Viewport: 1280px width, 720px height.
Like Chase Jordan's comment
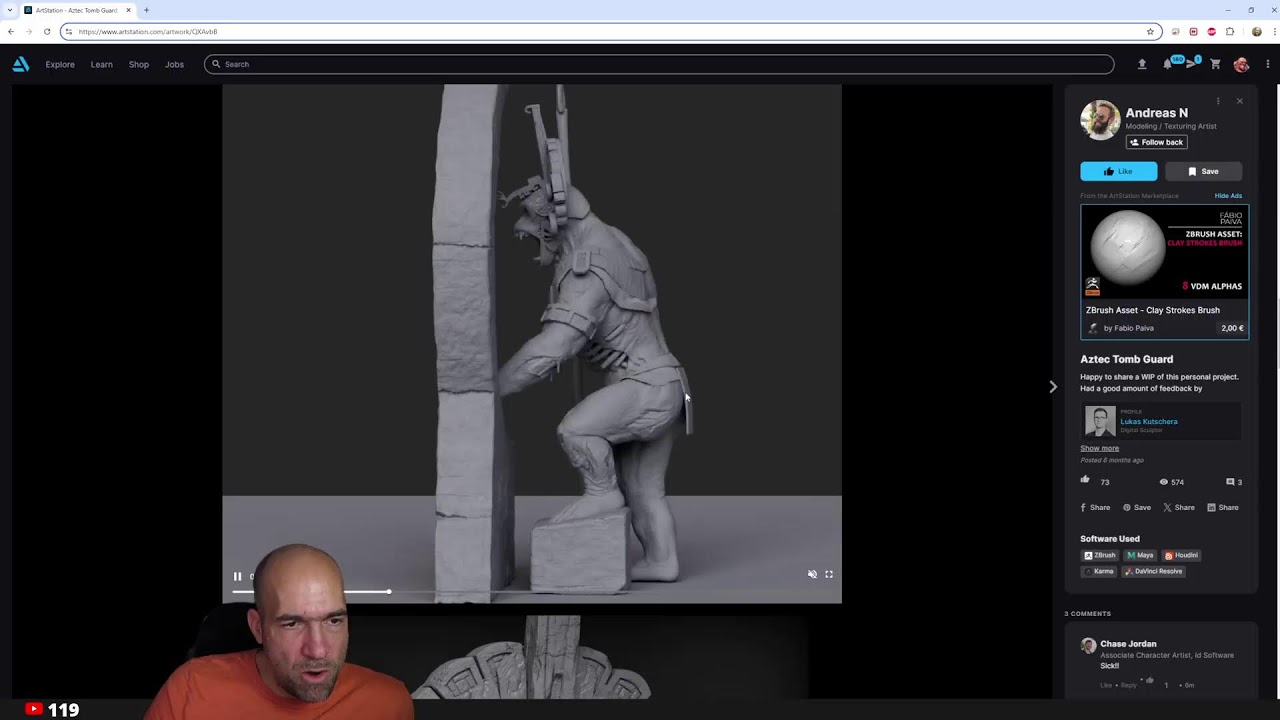(x=1106, y=685)
